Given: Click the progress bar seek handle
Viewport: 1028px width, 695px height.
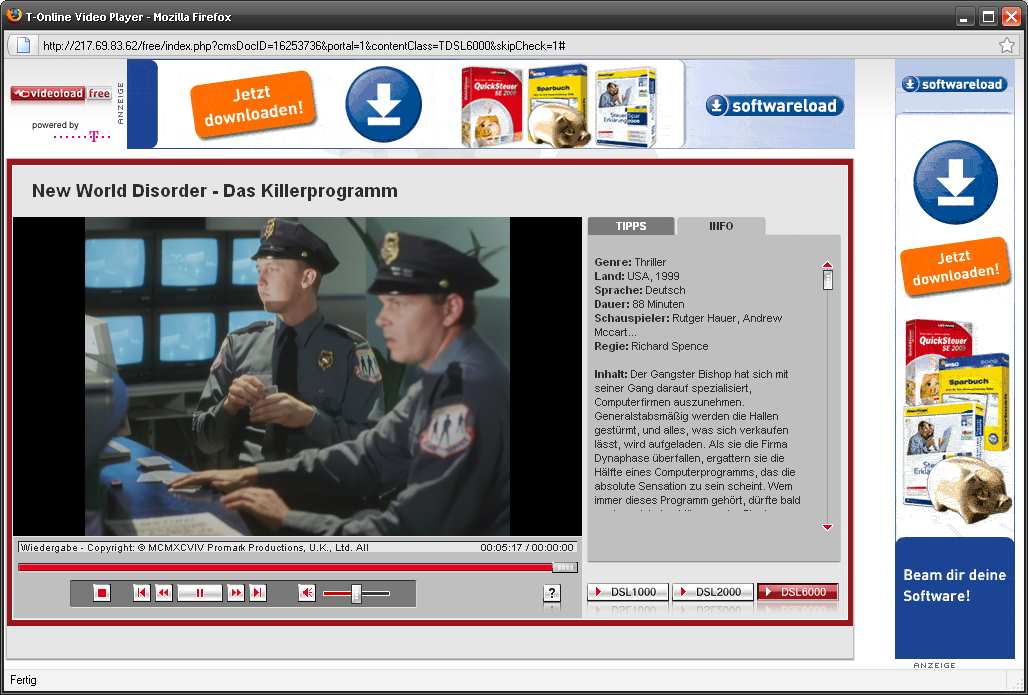Looking at the screenshot, I should 565,567.
